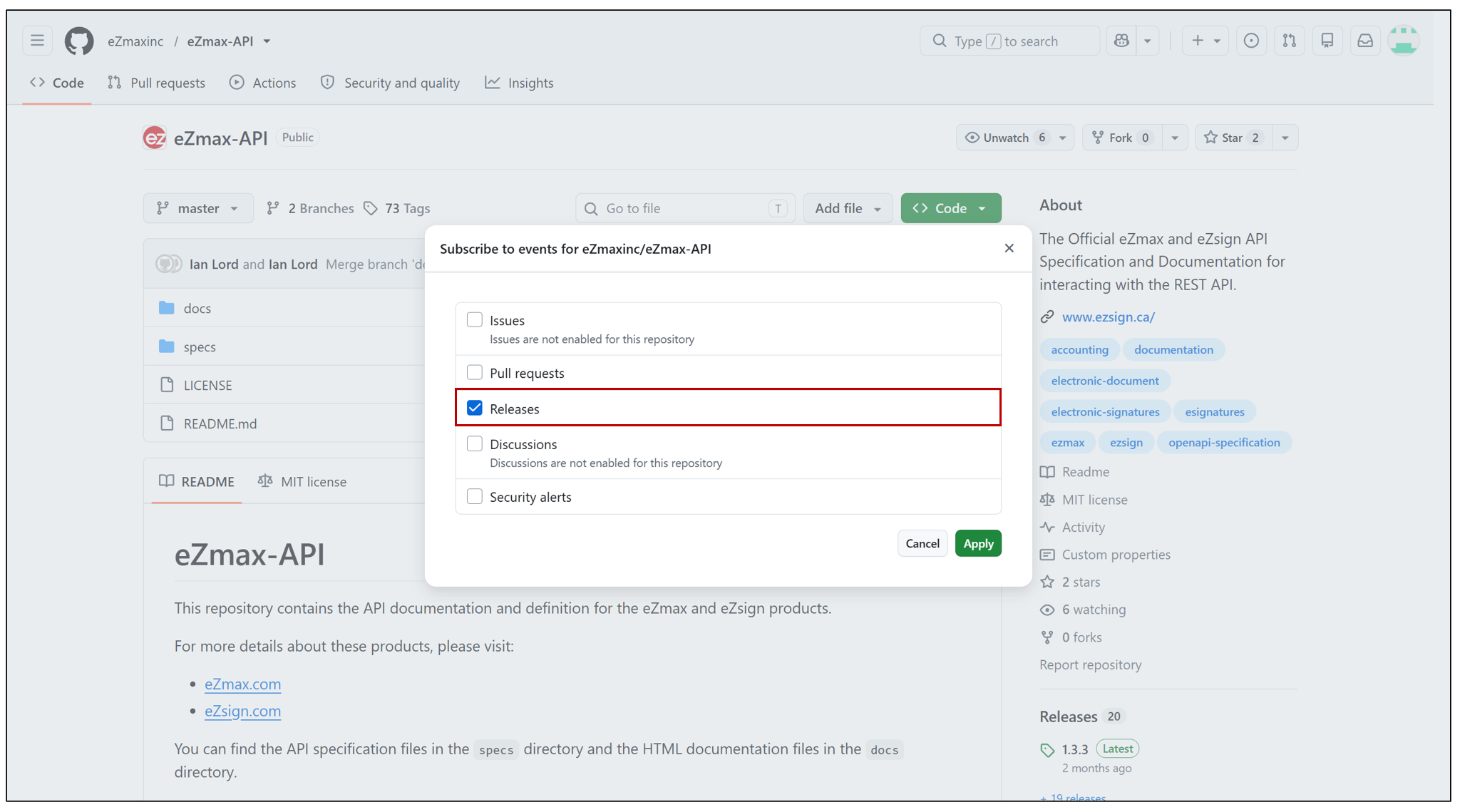1460x812 pixels.
Task: Open the green Code dropdown
Action: coord(951,208)
